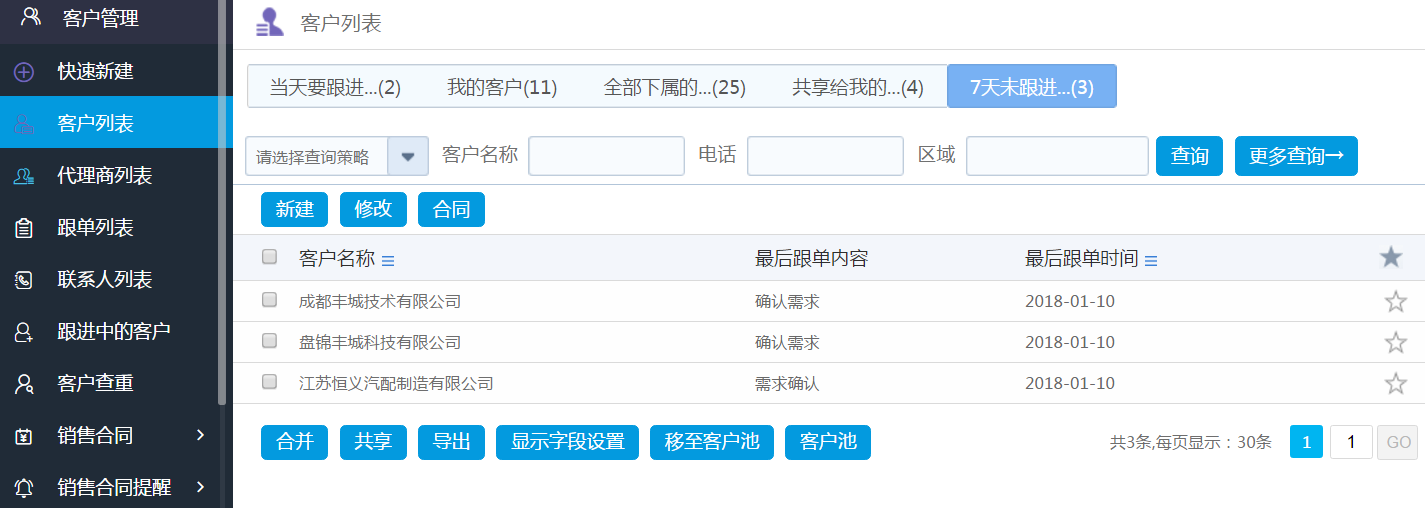Click the 快速新建 plus icon in sidebar

click(24, 72)
